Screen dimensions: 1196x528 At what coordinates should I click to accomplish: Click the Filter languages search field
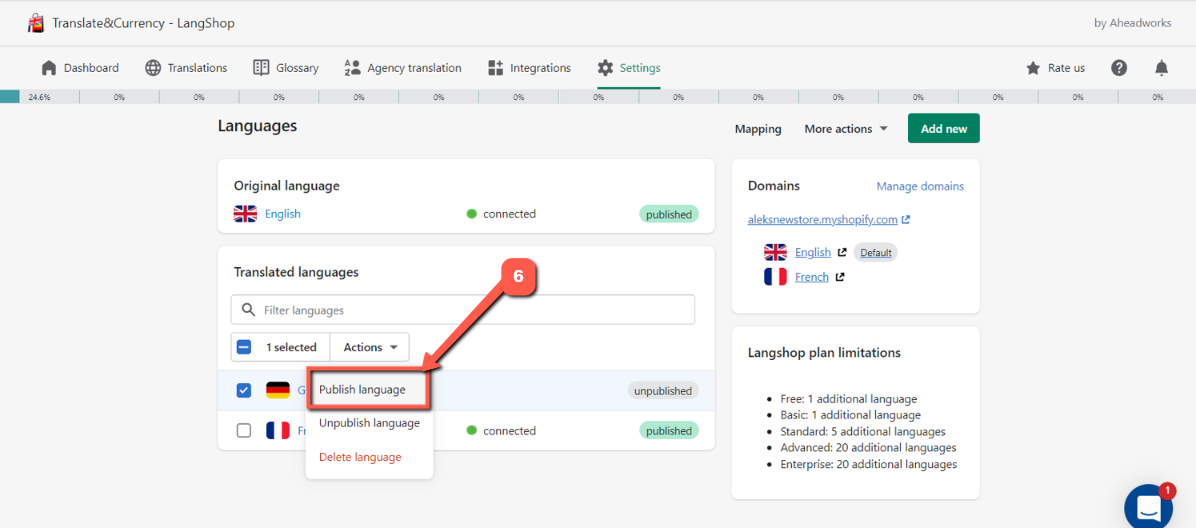pyautogui.click(x=463, y=310)
